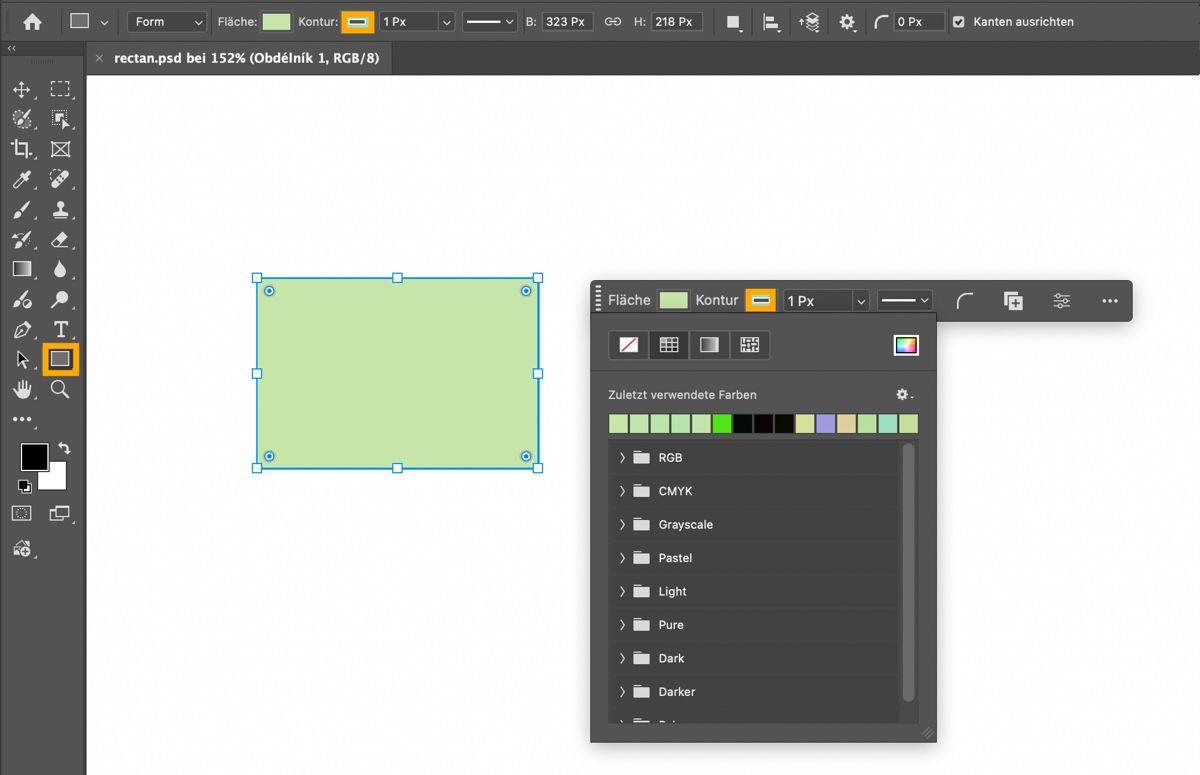Open the Form tool mode dropdown

(167, 22)
